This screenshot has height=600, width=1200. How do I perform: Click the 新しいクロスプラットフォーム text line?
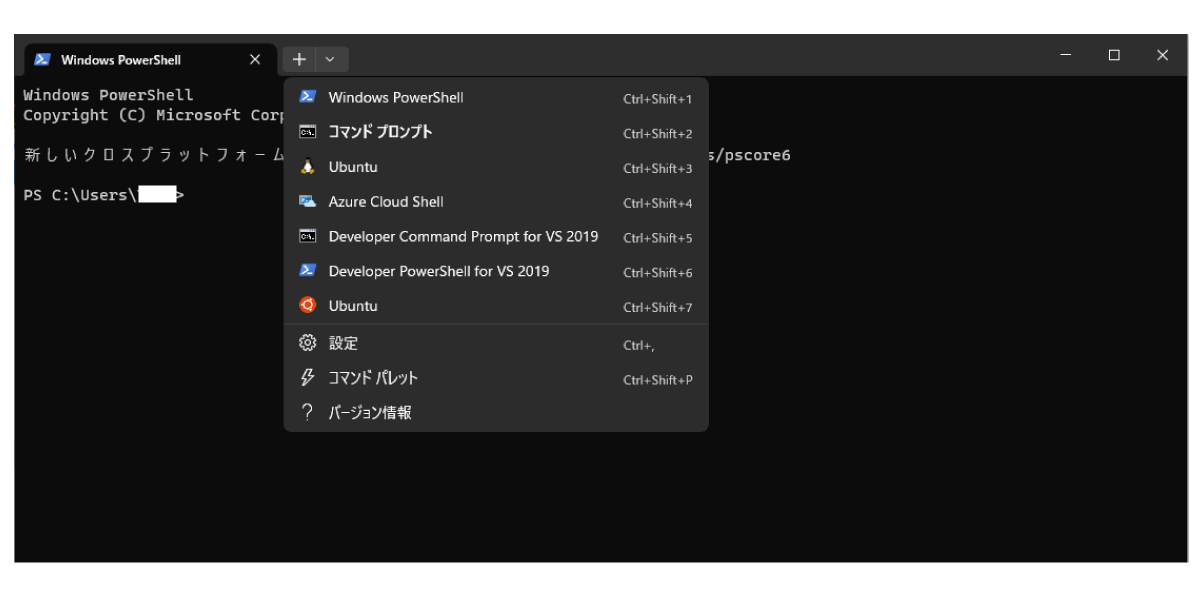(153, 155)
